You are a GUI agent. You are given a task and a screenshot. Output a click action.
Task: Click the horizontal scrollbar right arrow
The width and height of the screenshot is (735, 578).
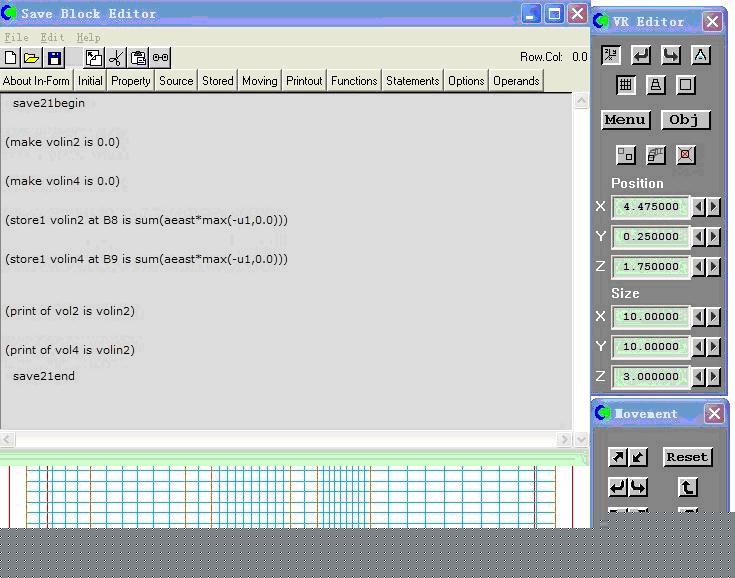[564, 439]
